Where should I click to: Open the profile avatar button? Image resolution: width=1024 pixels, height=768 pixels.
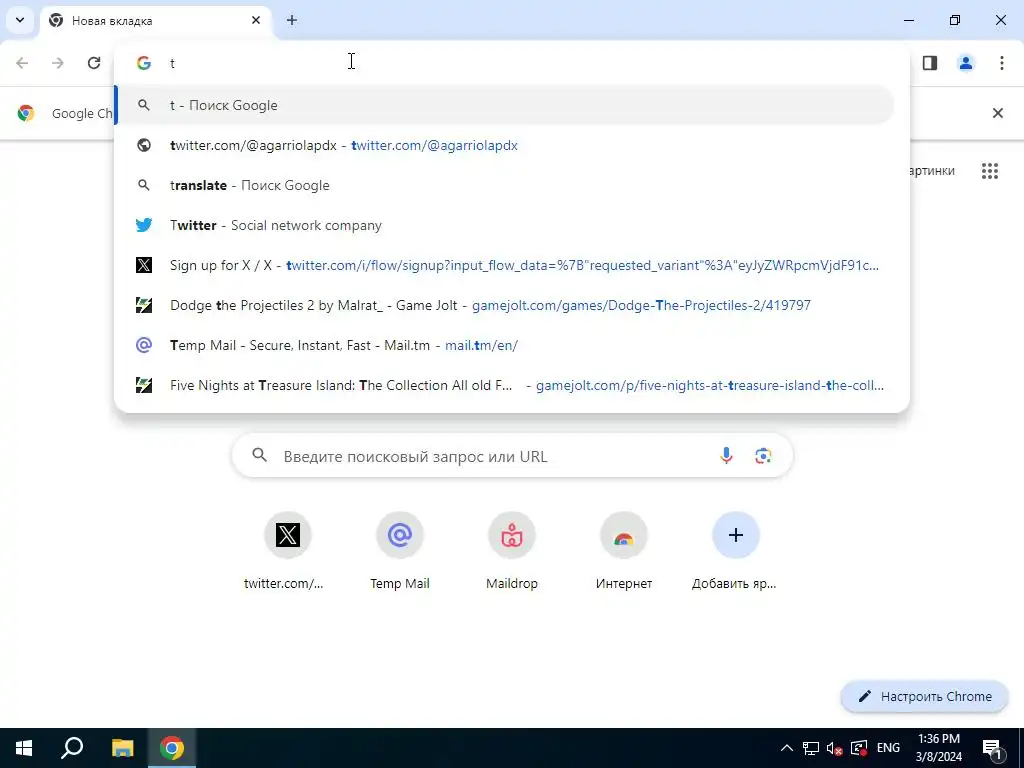point(966,63)
